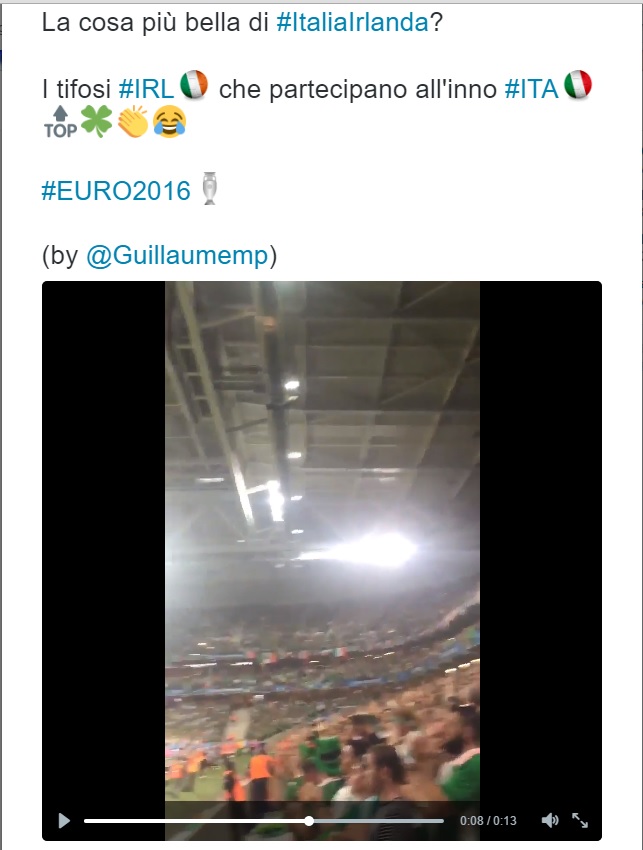643x850 pixels.
Task: Open the #ITA hashtag link
Action: click(531, 89)
